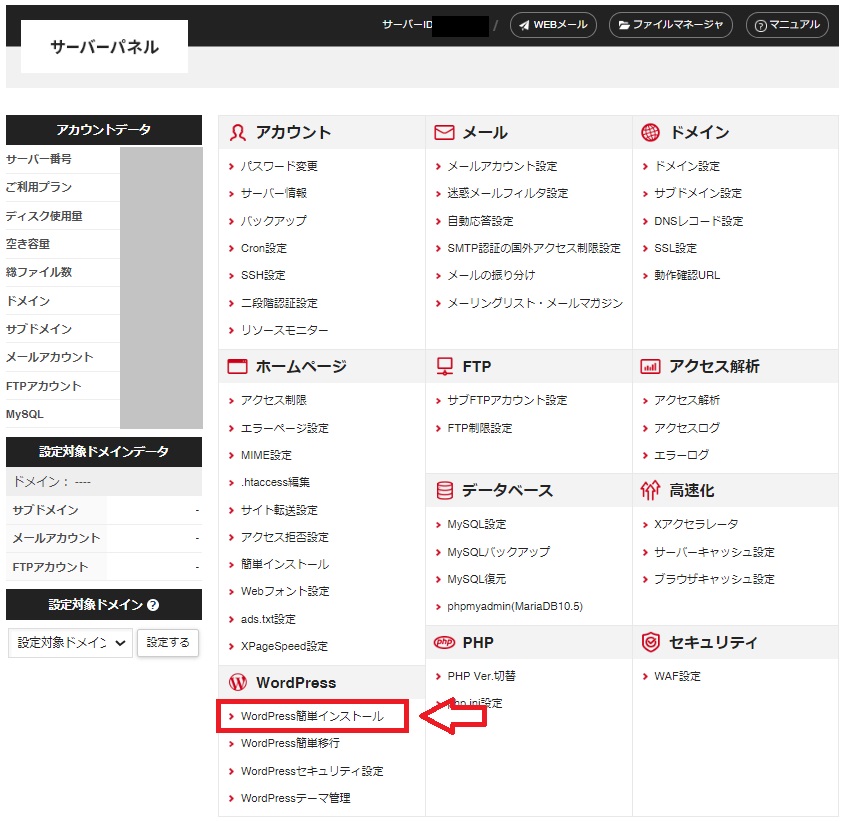This screenshot has width=845, height=822.
Task: Open 二段階認証設定
Action: (279, 303)
